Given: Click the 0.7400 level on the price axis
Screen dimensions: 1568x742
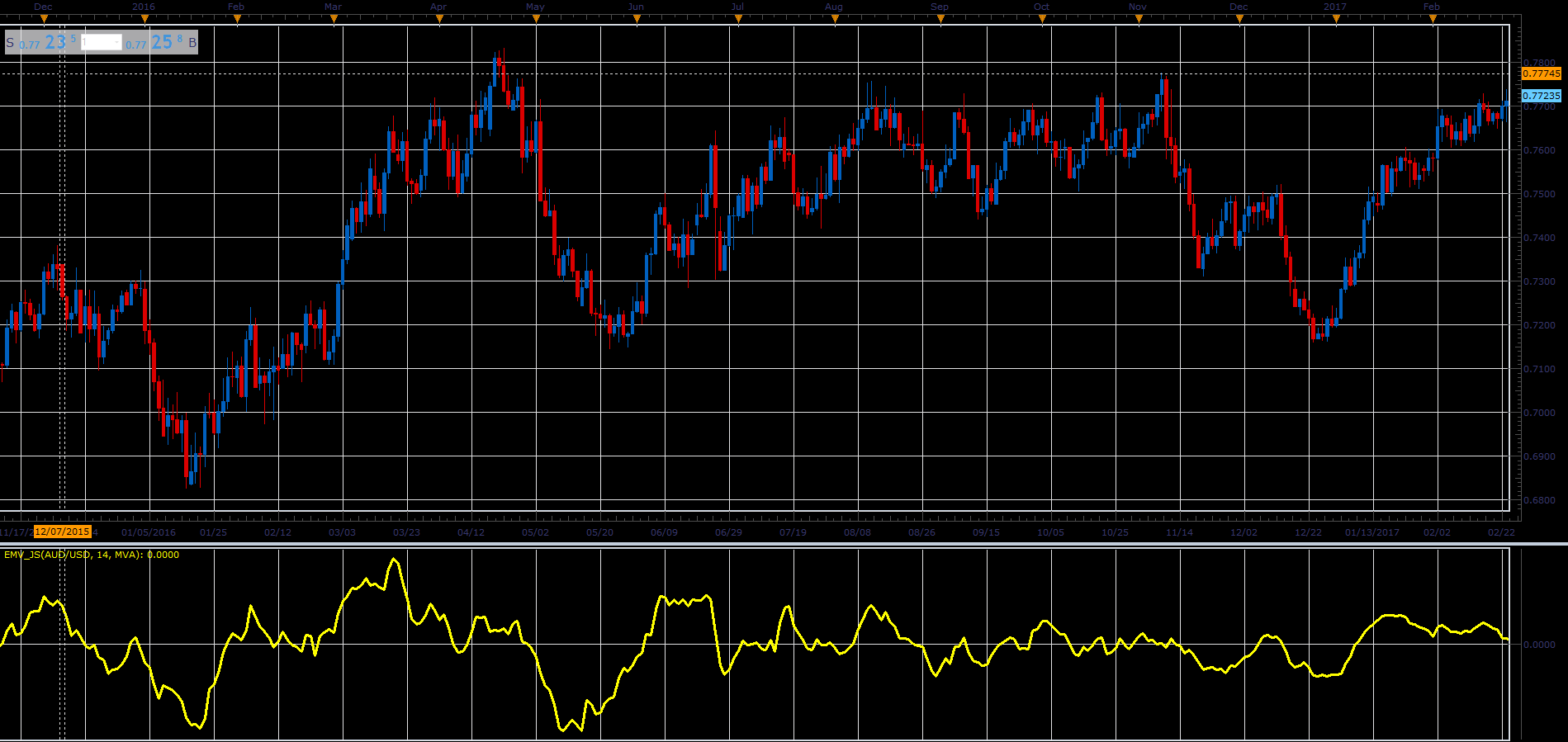Looking at the screenshot, I should pos(1540,238).
